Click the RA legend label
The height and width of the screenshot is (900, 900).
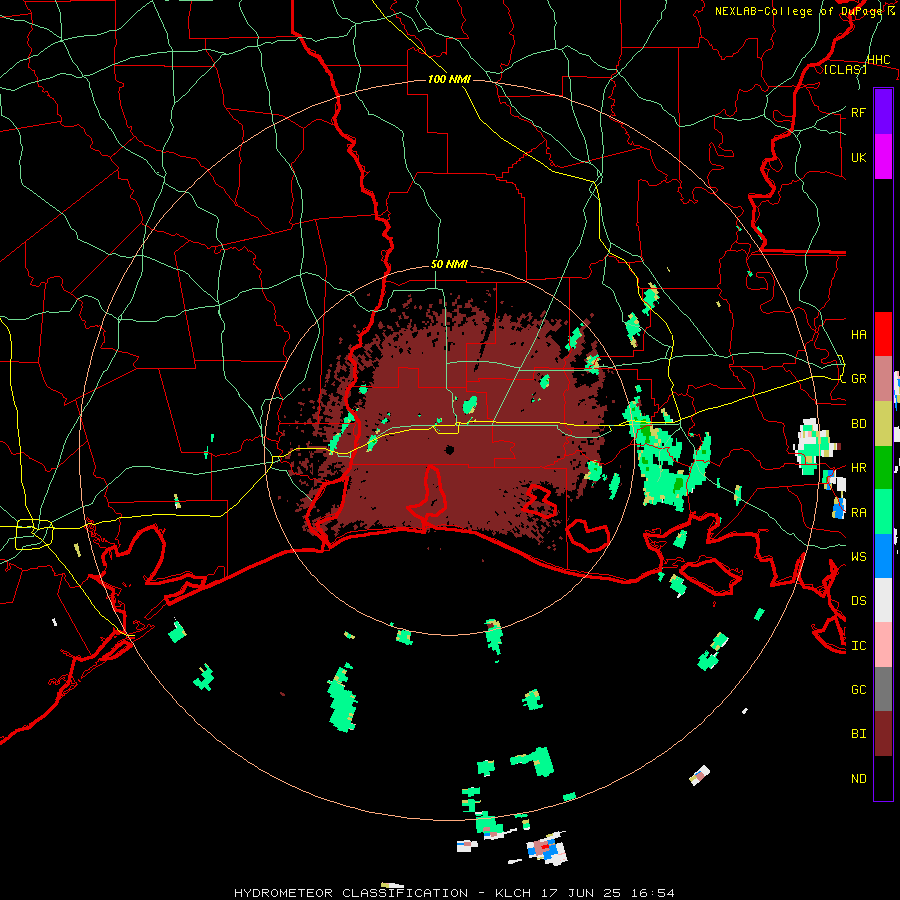(858, 512)
